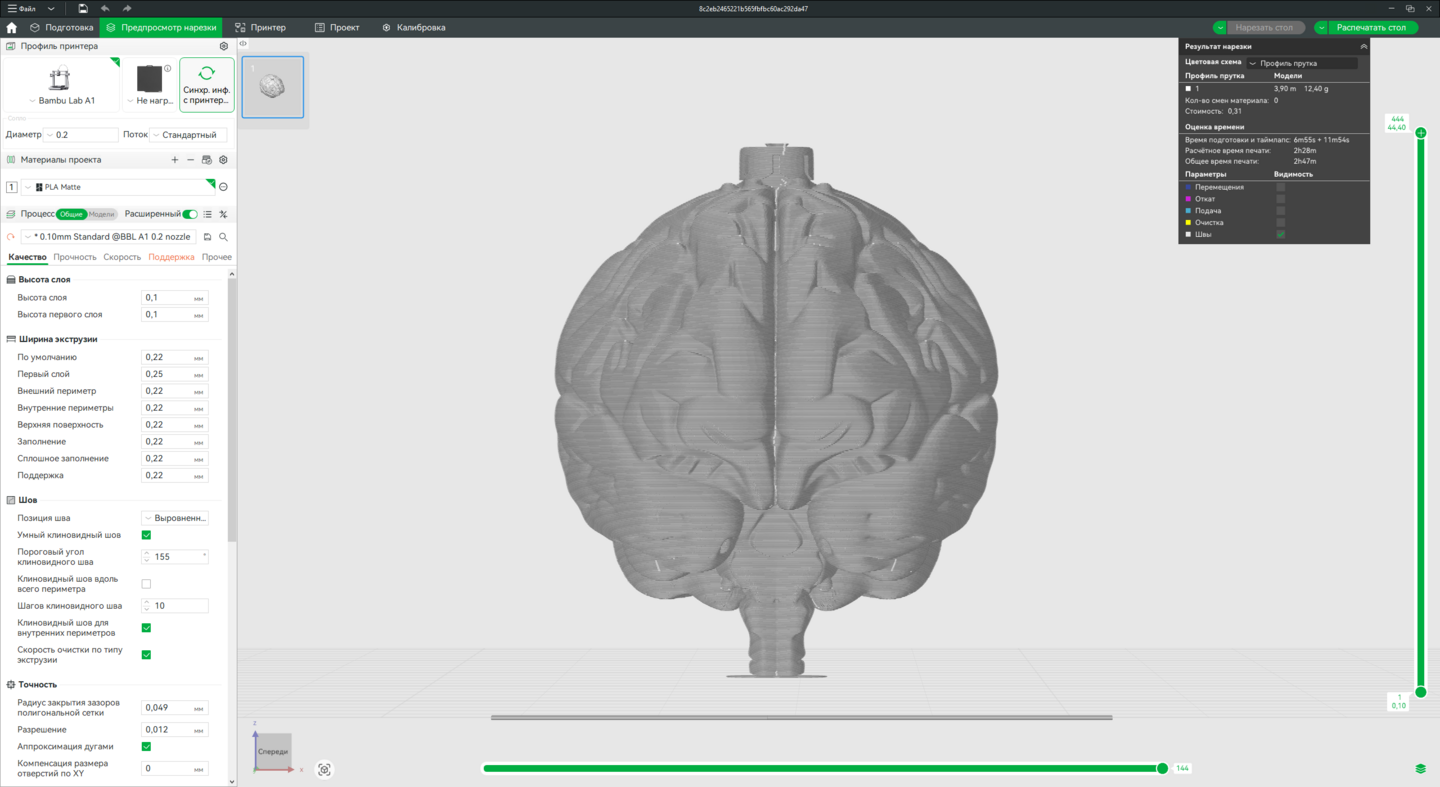
Task: Click the bottom handle of layer slider
Action: pyautogui.click(x=1421, y=692)
